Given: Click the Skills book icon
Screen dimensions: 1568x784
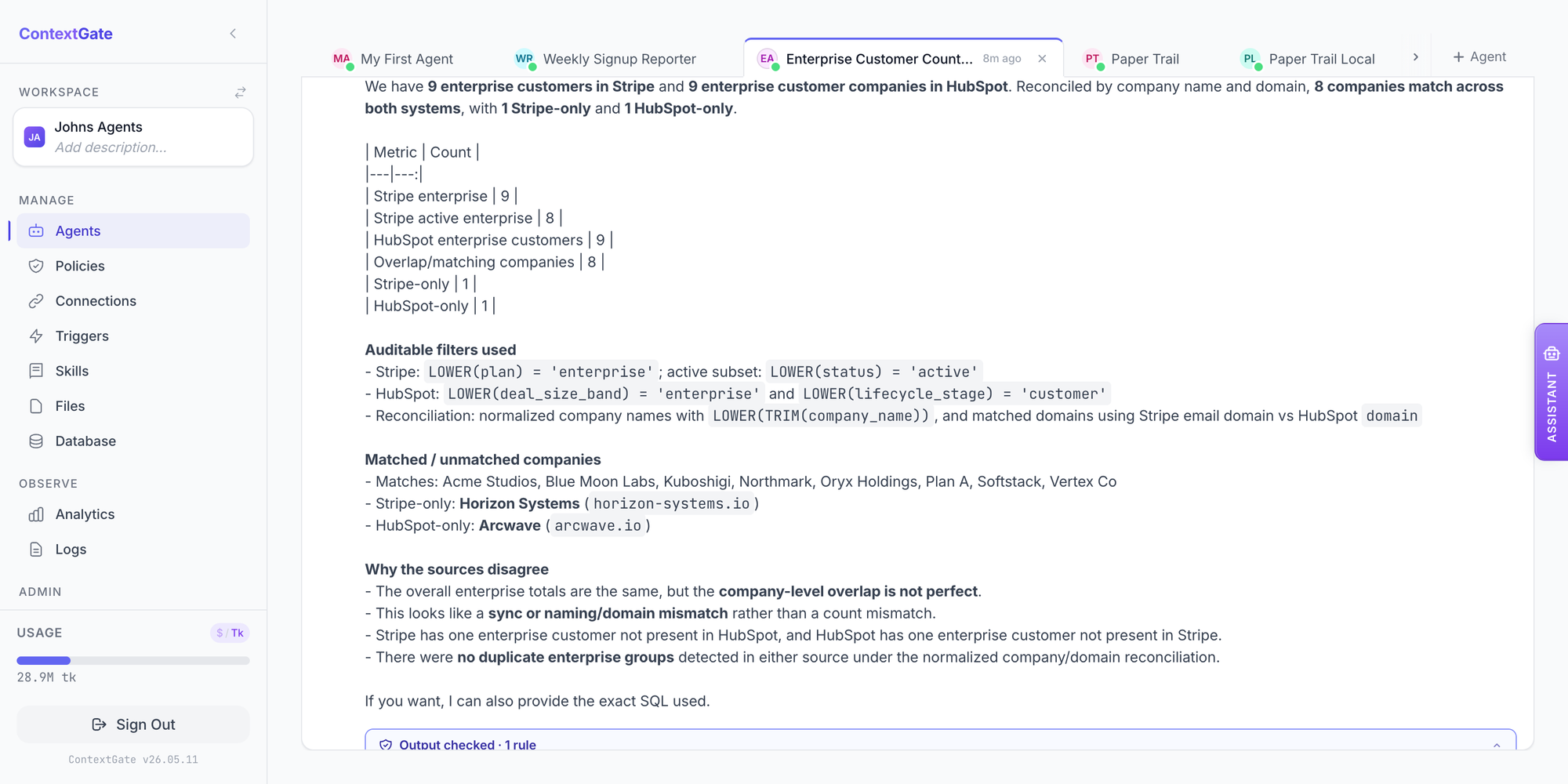Looking at the screenshot, I should click(36, 371).
